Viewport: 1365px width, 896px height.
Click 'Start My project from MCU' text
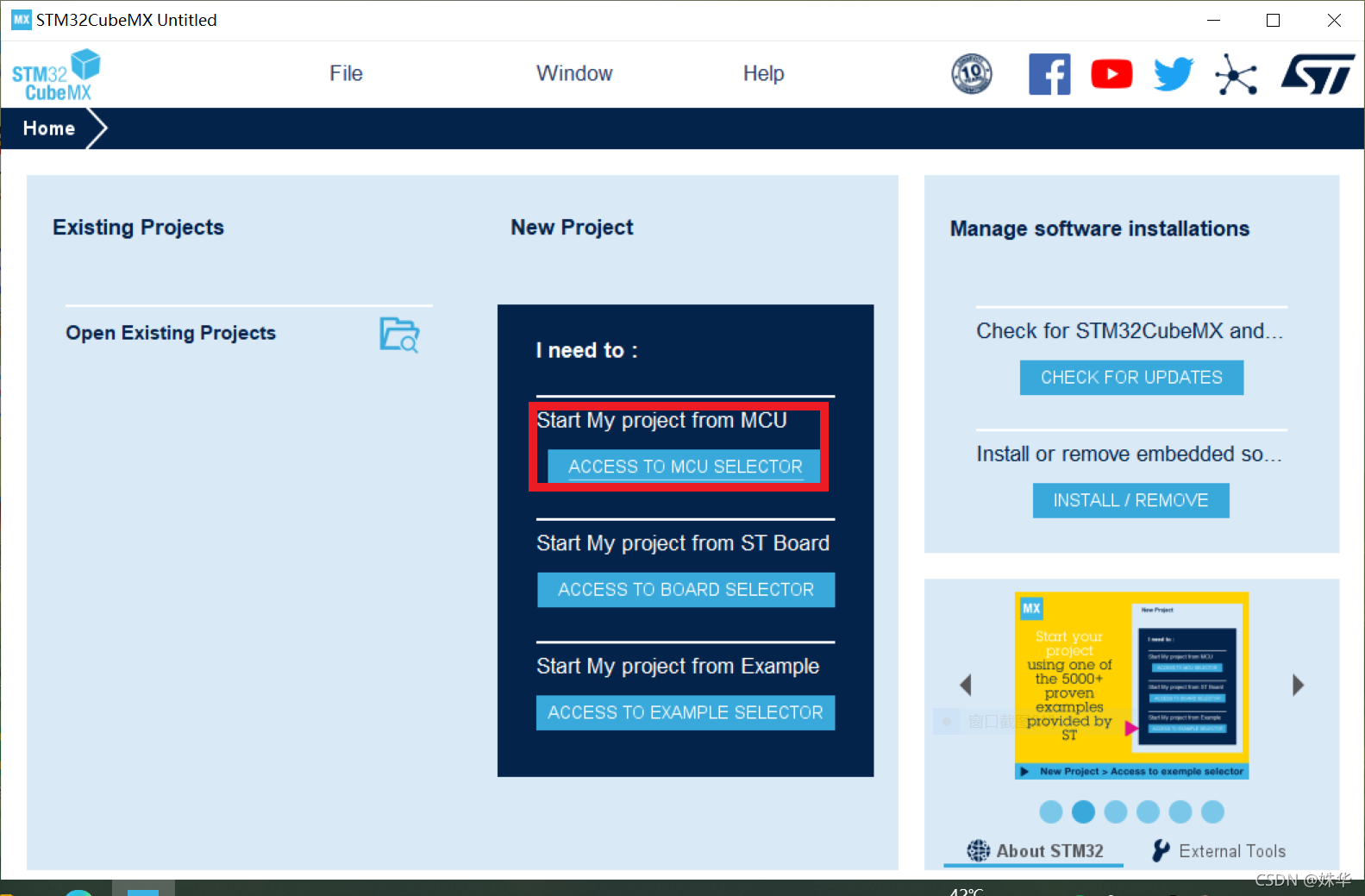click(x=661, y=420)
